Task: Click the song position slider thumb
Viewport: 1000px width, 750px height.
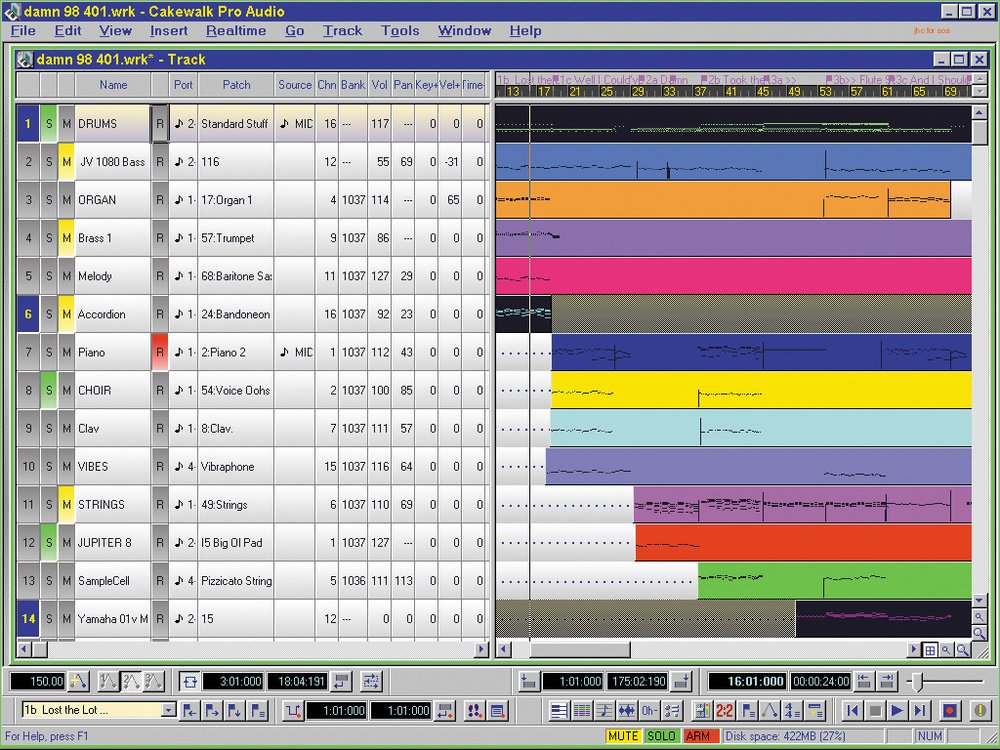Action: point(918,682)
